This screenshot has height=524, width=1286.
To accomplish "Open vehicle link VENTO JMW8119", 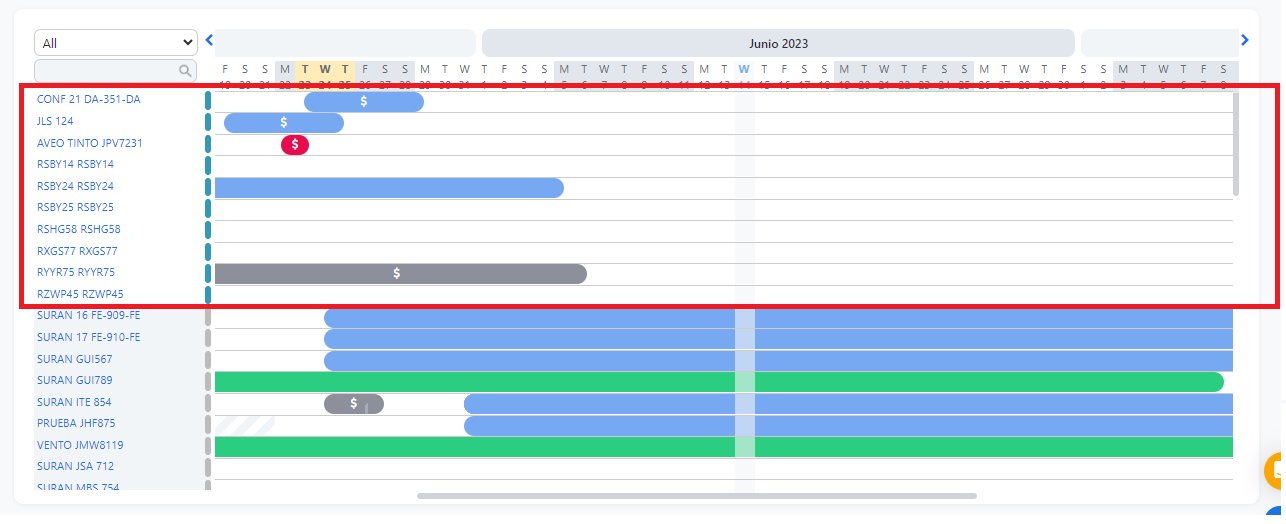I will click(x=80, y=445).
